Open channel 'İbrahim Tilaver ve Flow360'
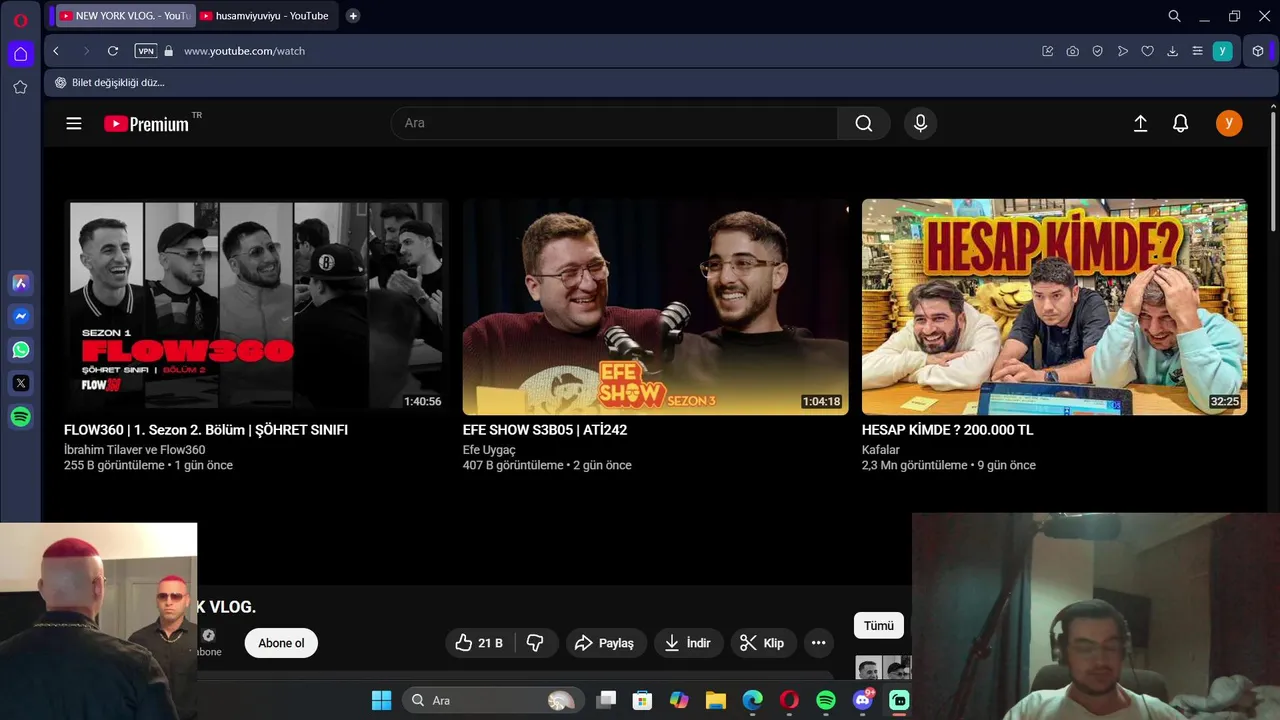The width and height of the screenshot is (1280, 720). tap(134, 450)
